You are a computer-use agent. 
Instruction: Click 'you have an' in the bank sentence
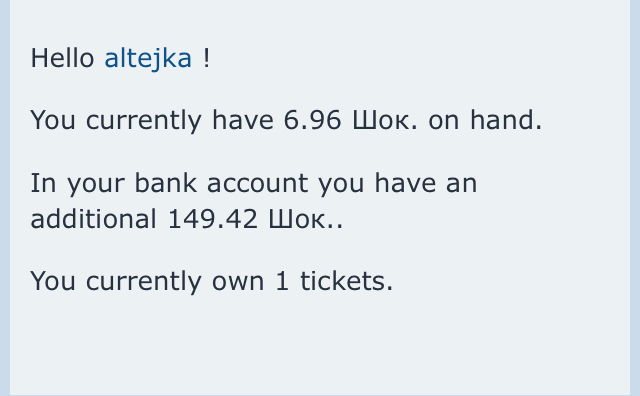coord(398,183)
